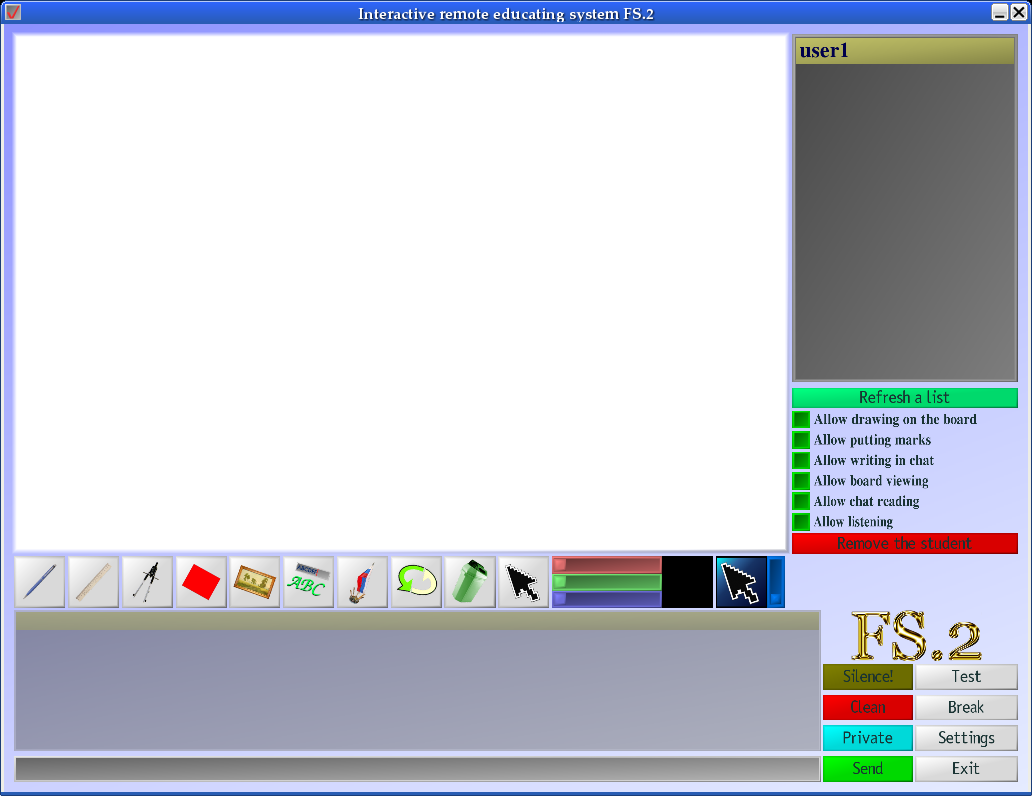Screen dimensions: 1032x796
Task: Select the framed picture insert tool
Action: (x=255, y=582)
